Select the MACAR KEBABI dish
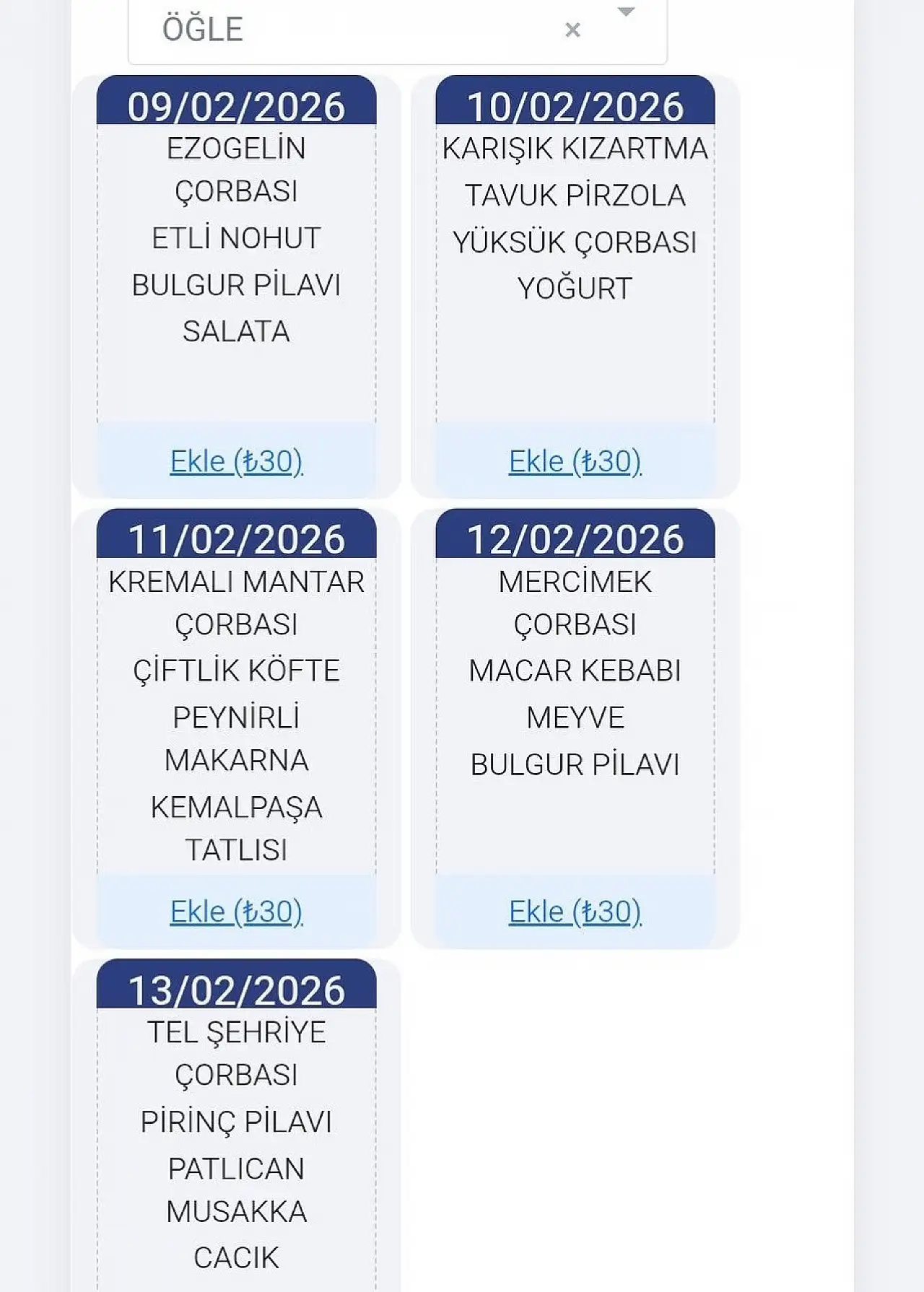 click(575, 671)
